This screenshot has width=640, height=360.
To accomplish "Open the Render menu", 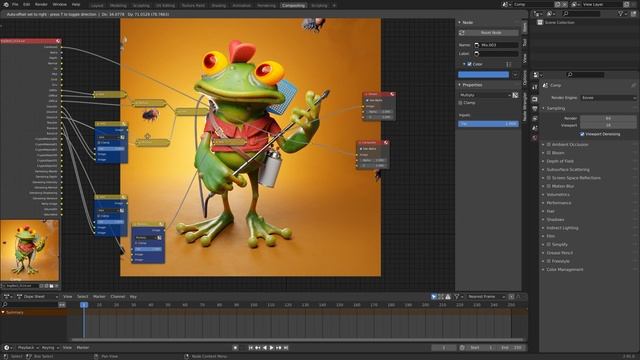I will (41, 4).
